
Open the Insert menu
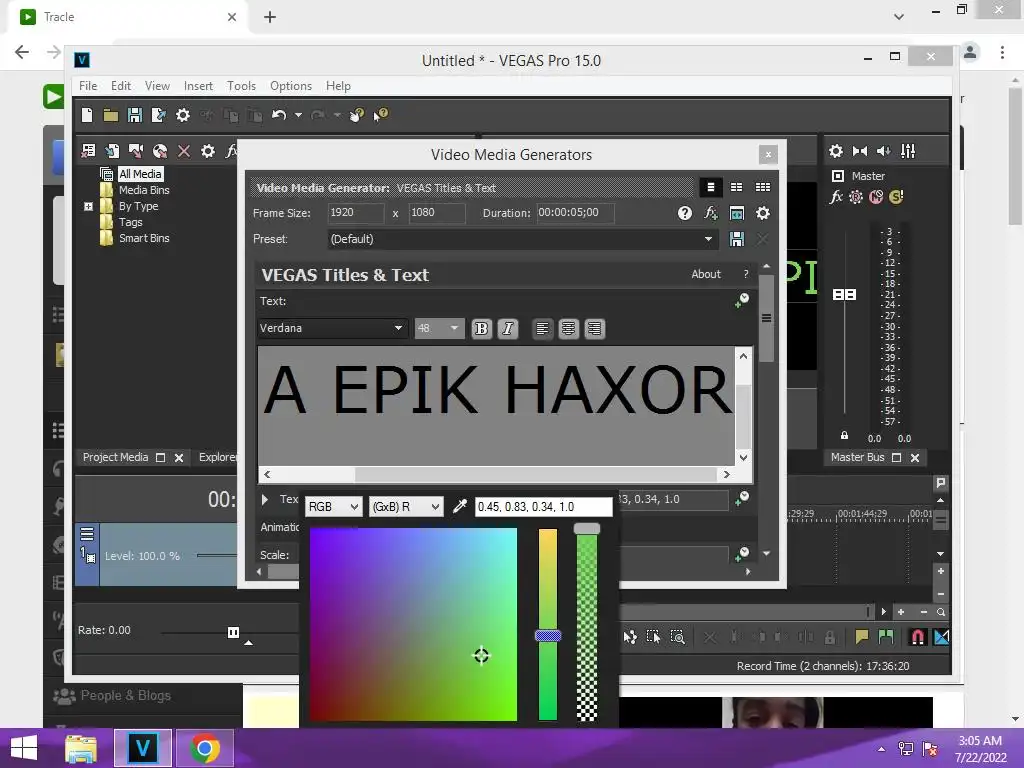click(198, 86)
